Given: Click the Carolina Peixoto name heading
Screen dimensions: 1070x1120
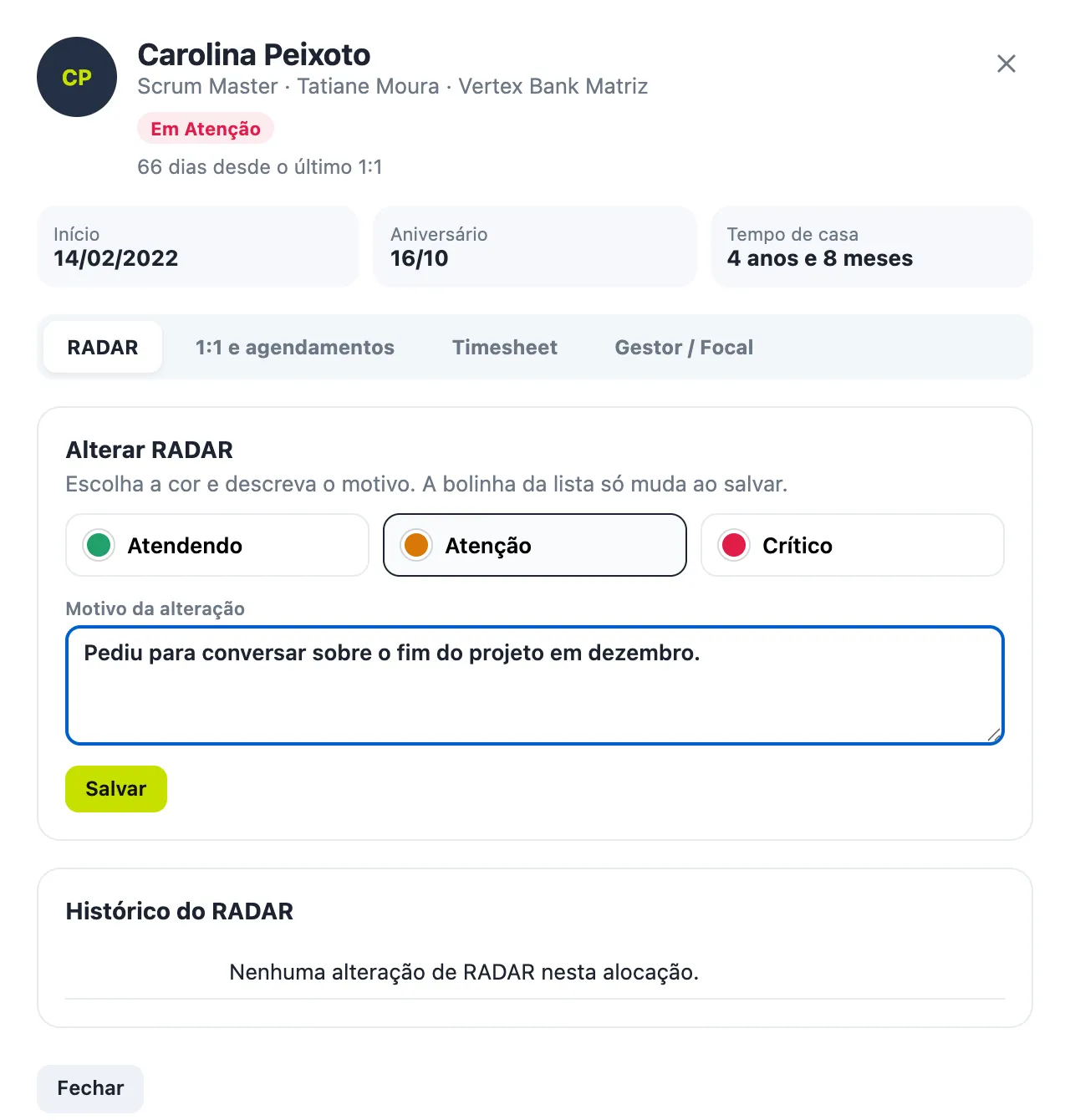Looking at the screenshot, I should [254, 54].
